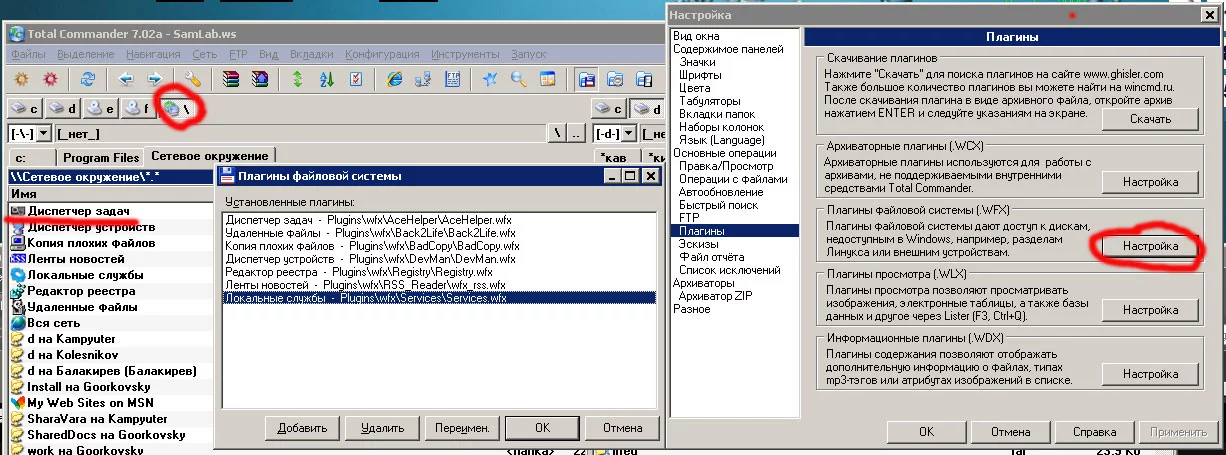The width and height of the screenshot is (1226, 455).
Task: Select Локальные службы Services.wfx plugin row
Action: pyautogui.click(x=438, y=297)
